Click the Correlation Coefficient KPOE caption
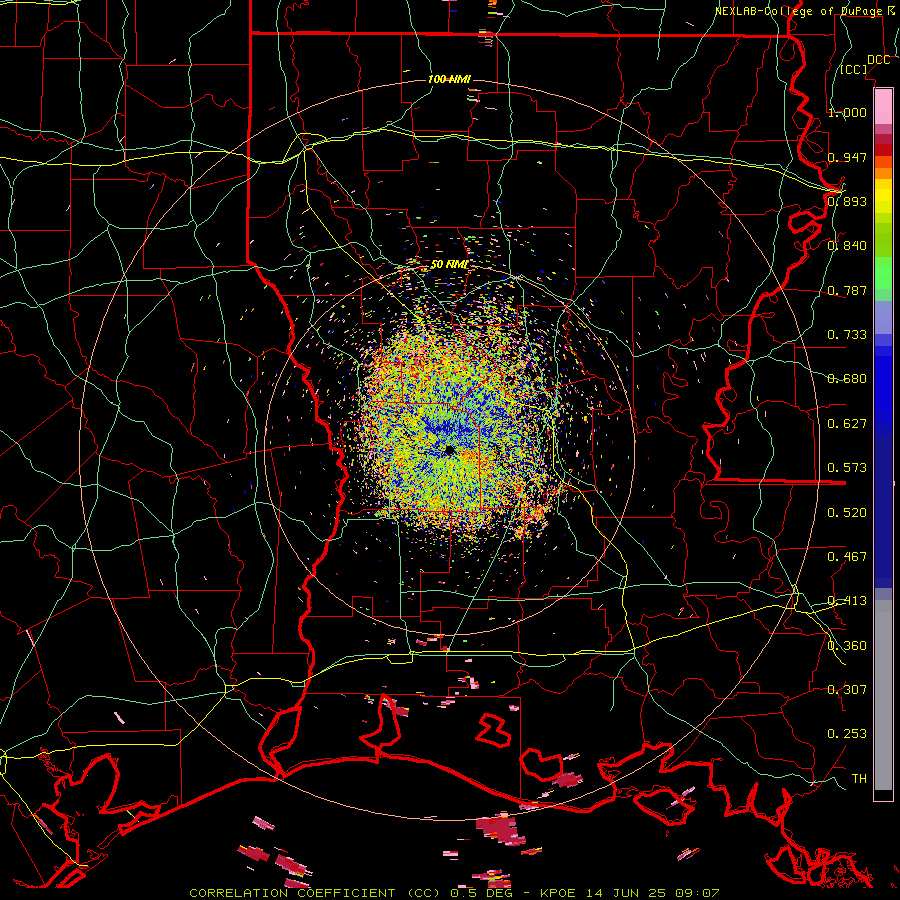This screenshot has width=900, height=900. point(454,893)
